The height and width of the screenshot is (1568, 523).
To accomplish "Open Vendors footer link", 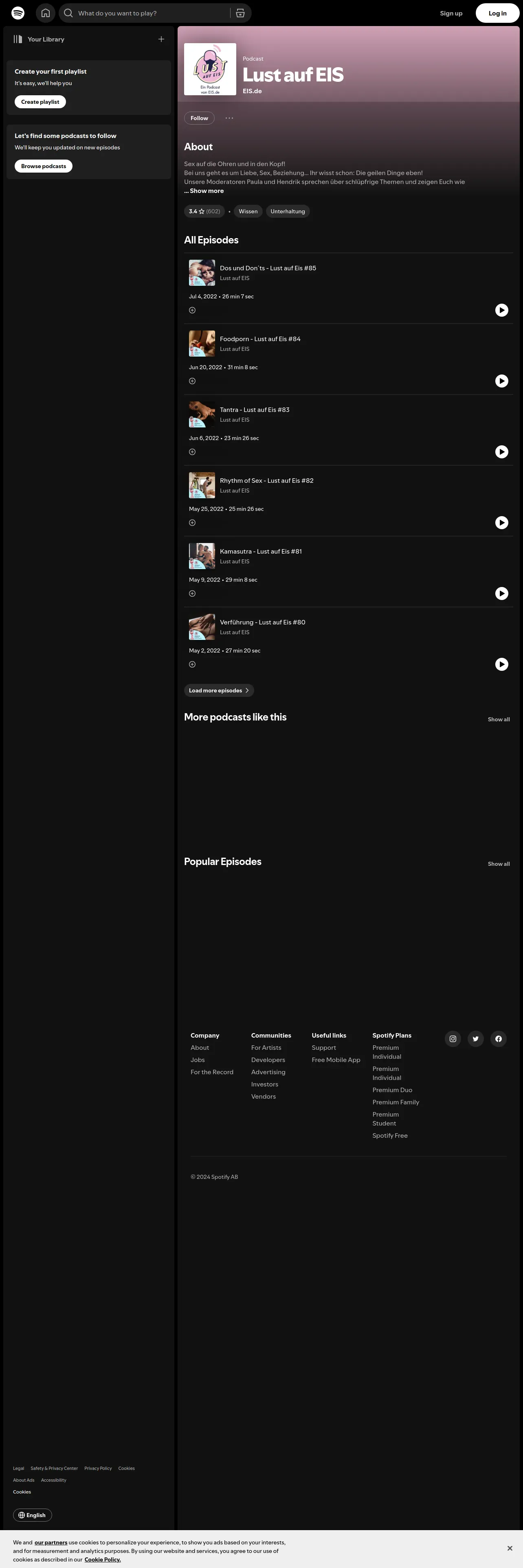I will click(x=264, y=1096).
